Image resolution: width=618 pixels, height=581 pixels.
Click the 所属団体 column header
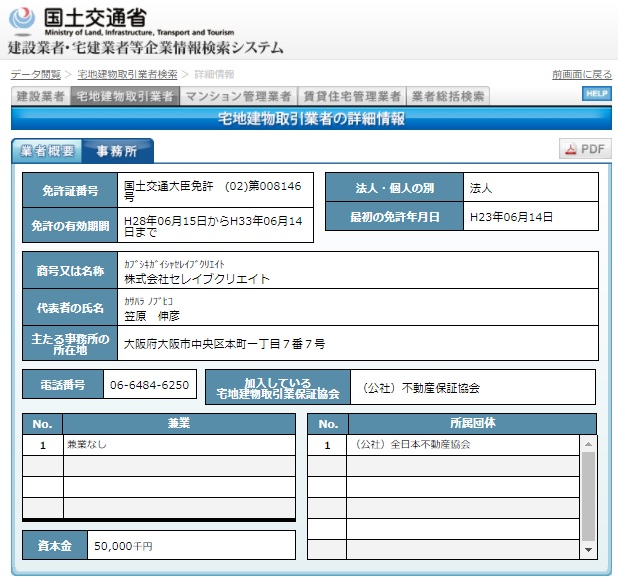pos(472,424)
